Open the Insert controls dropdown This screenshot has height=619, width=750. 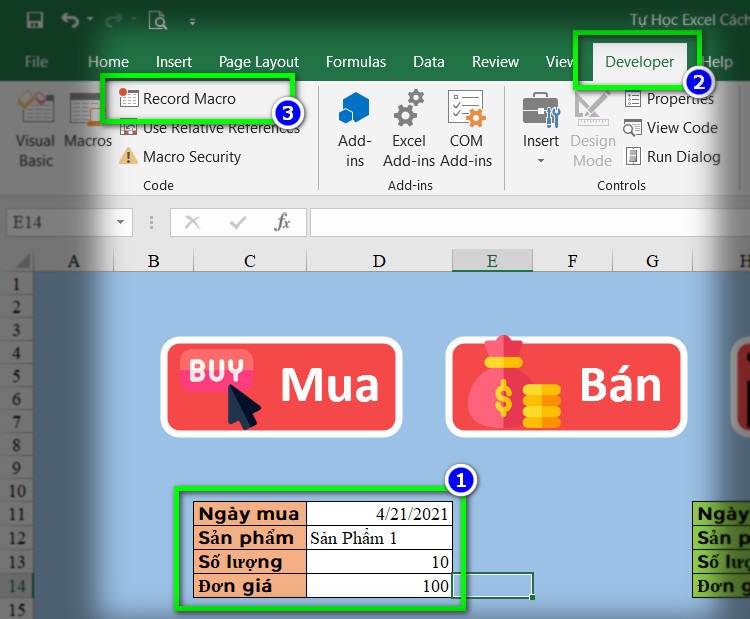[x=540, y=128]
